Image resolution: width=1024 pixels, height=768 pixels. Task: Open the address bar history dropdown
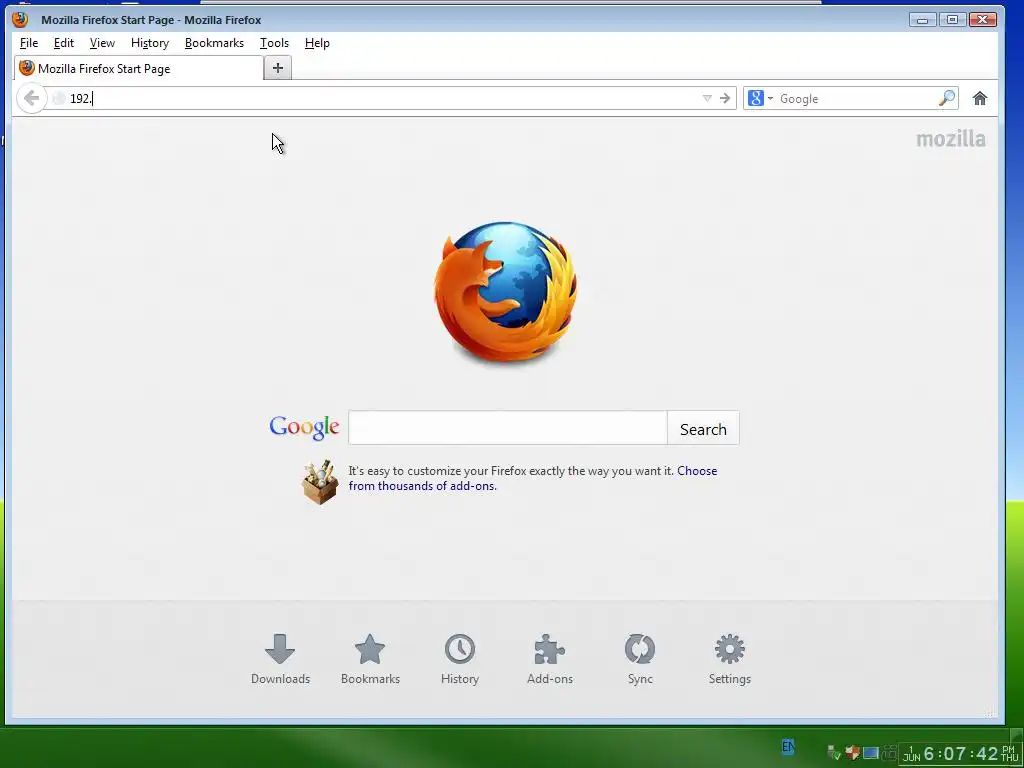[x=707, y=98]
